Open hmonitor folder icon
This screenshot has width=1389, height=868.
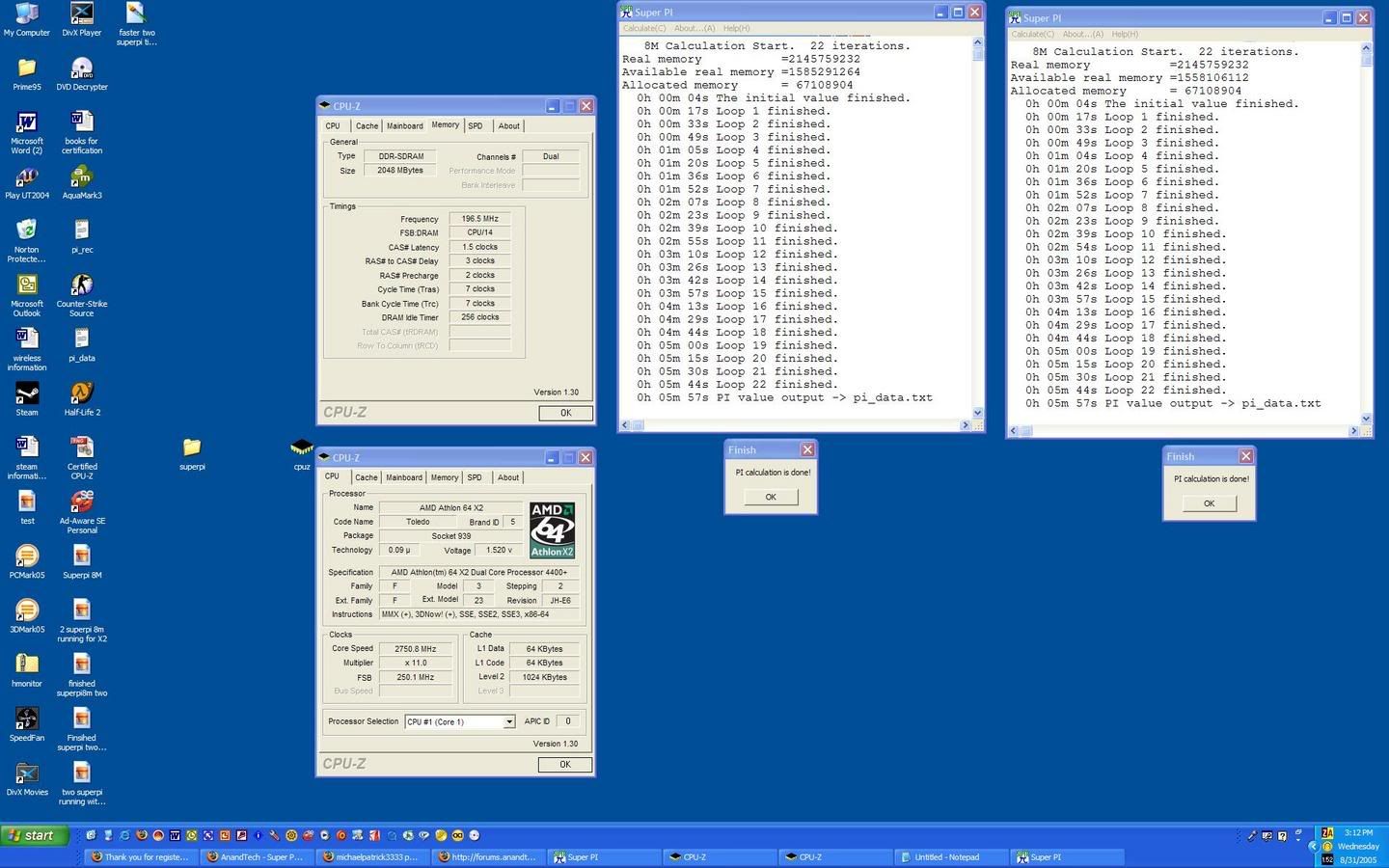coord(27,670)
